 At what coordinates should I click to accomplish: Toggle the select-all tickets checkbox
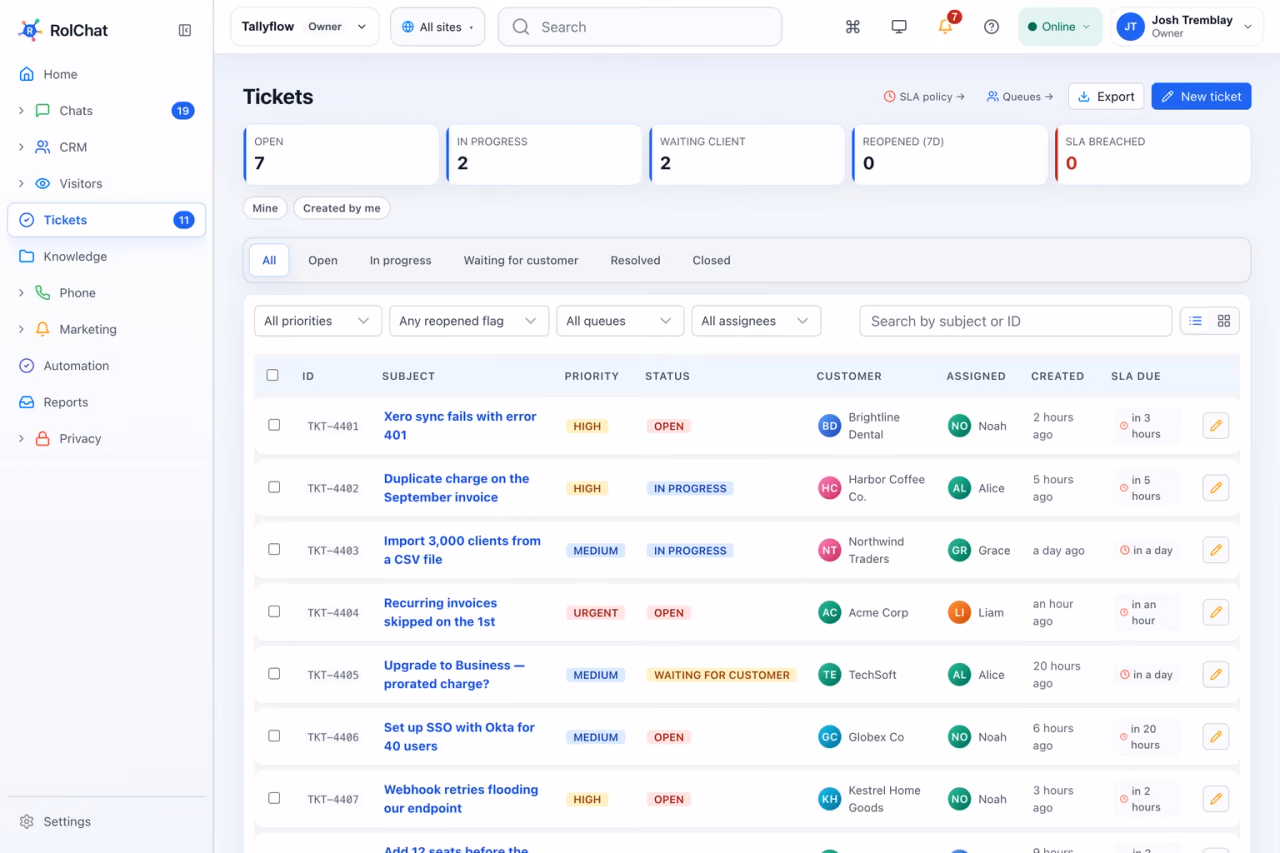[x=273, y=375]
